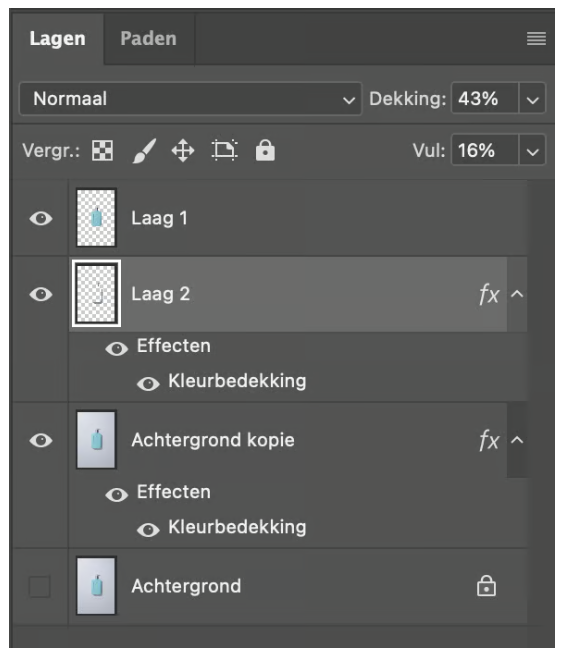
Task: Open the Lagen panel hamburger menu
Action: pyautogui.click(x=536, y=39)
